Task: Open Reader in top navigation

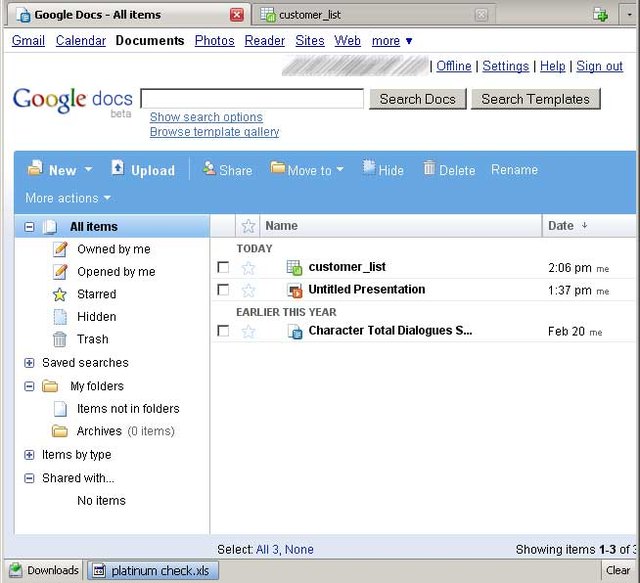Action: [264, 41]
